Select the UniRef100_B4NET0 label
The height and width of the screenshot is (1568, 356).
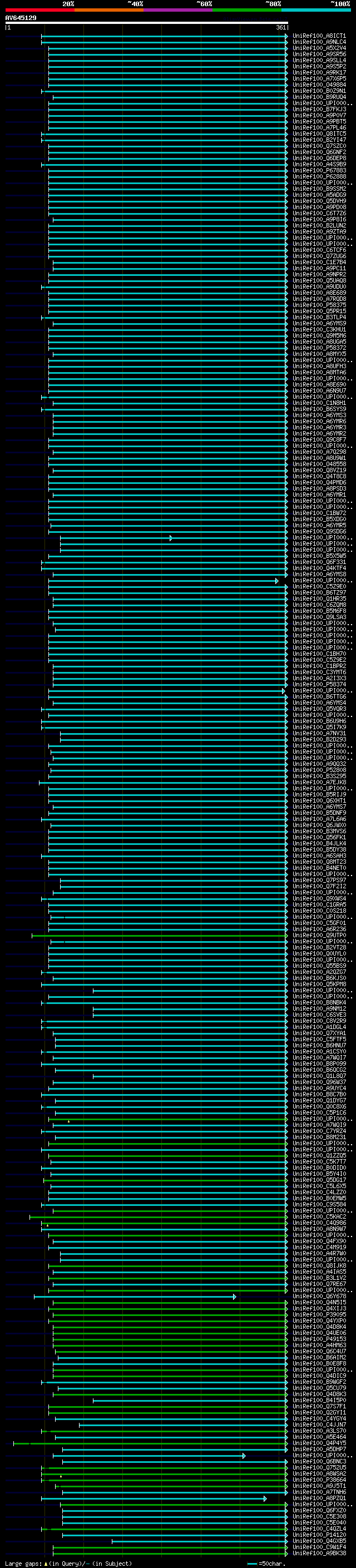point(319,868)
